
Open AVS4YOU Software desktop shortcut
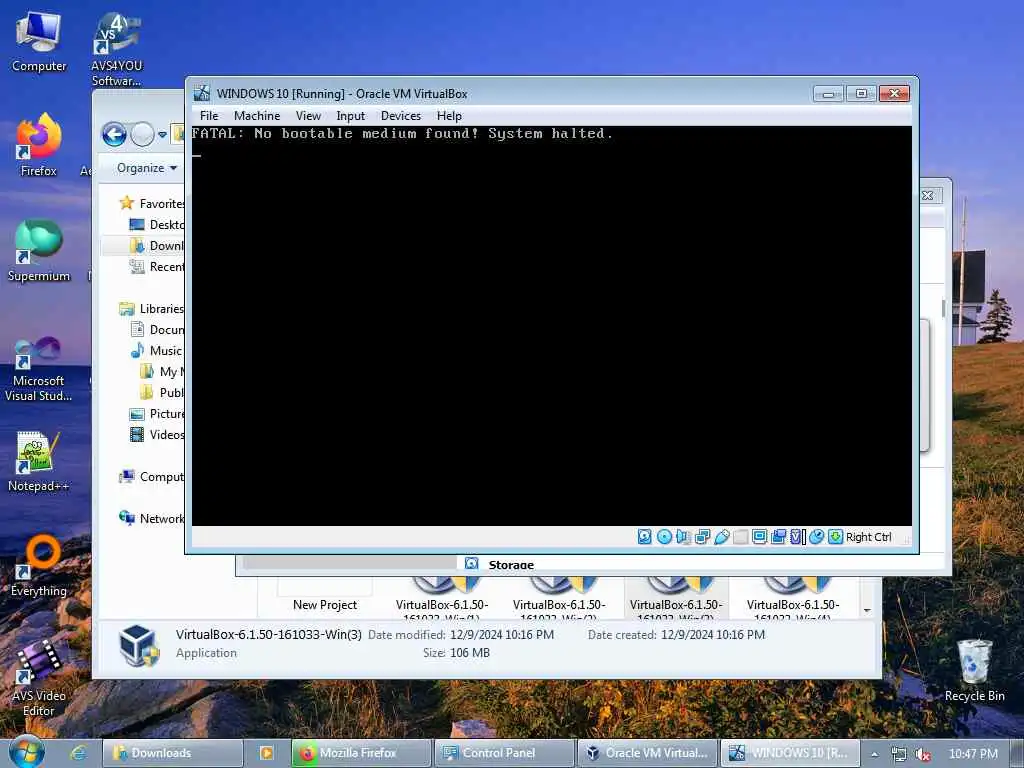click(116, 49)
